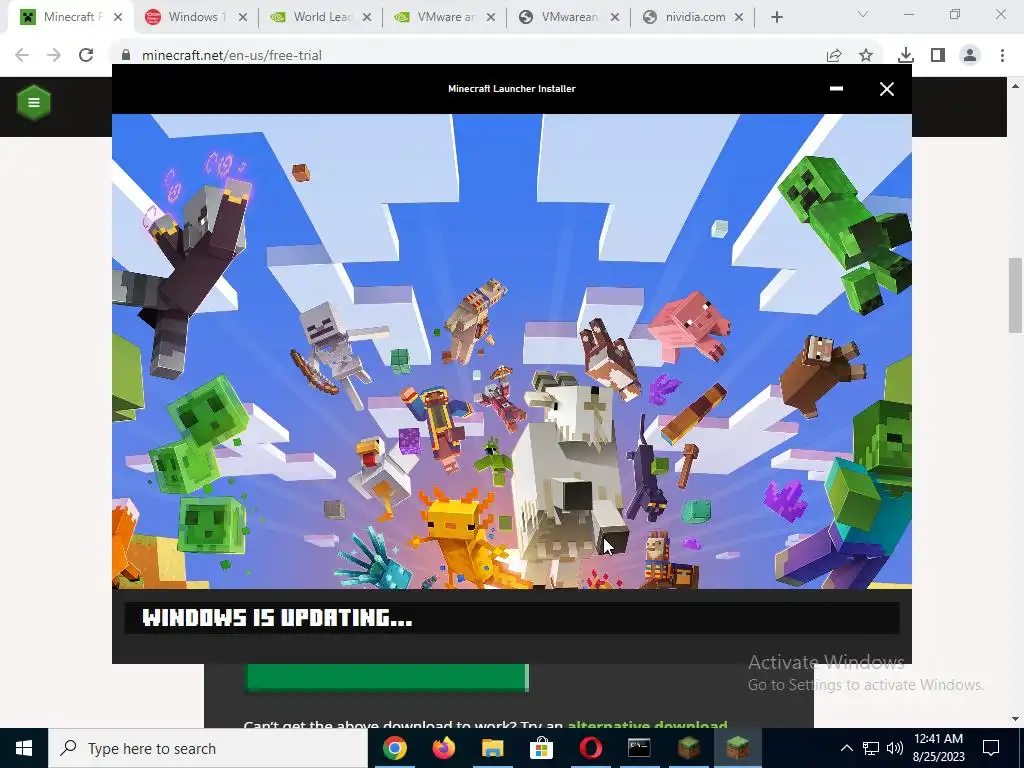View site security lock info

tap(127, 55)
